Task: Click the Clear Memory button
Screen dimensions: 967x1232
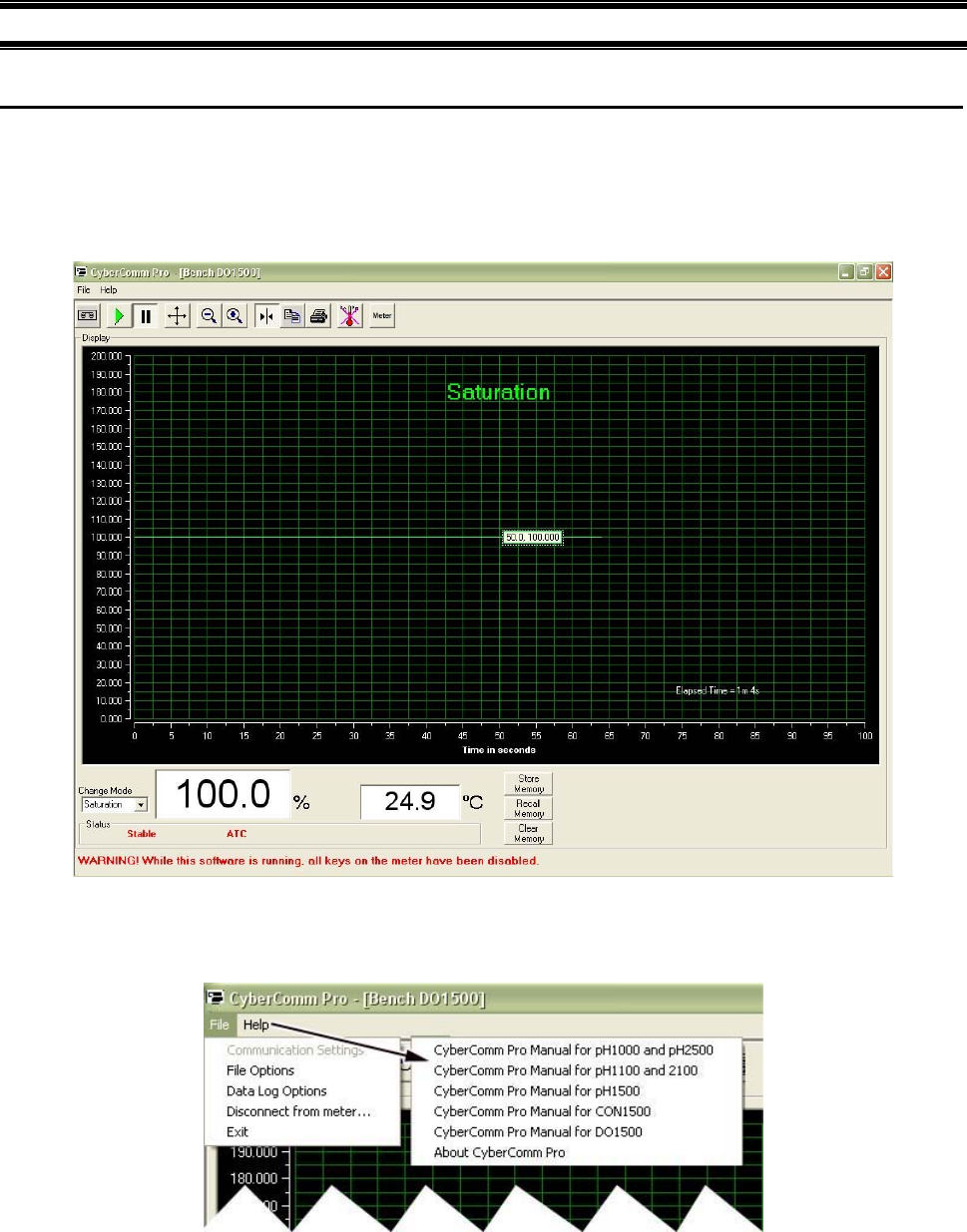Action: [528, 834]
